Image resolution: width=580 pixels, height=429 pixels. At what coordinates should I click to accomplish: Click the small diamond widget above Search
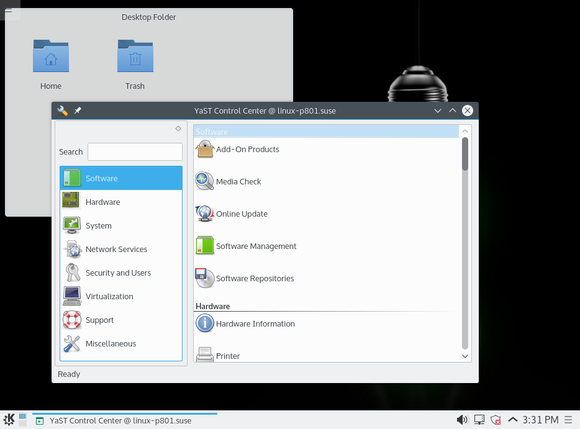coord(178,128)
